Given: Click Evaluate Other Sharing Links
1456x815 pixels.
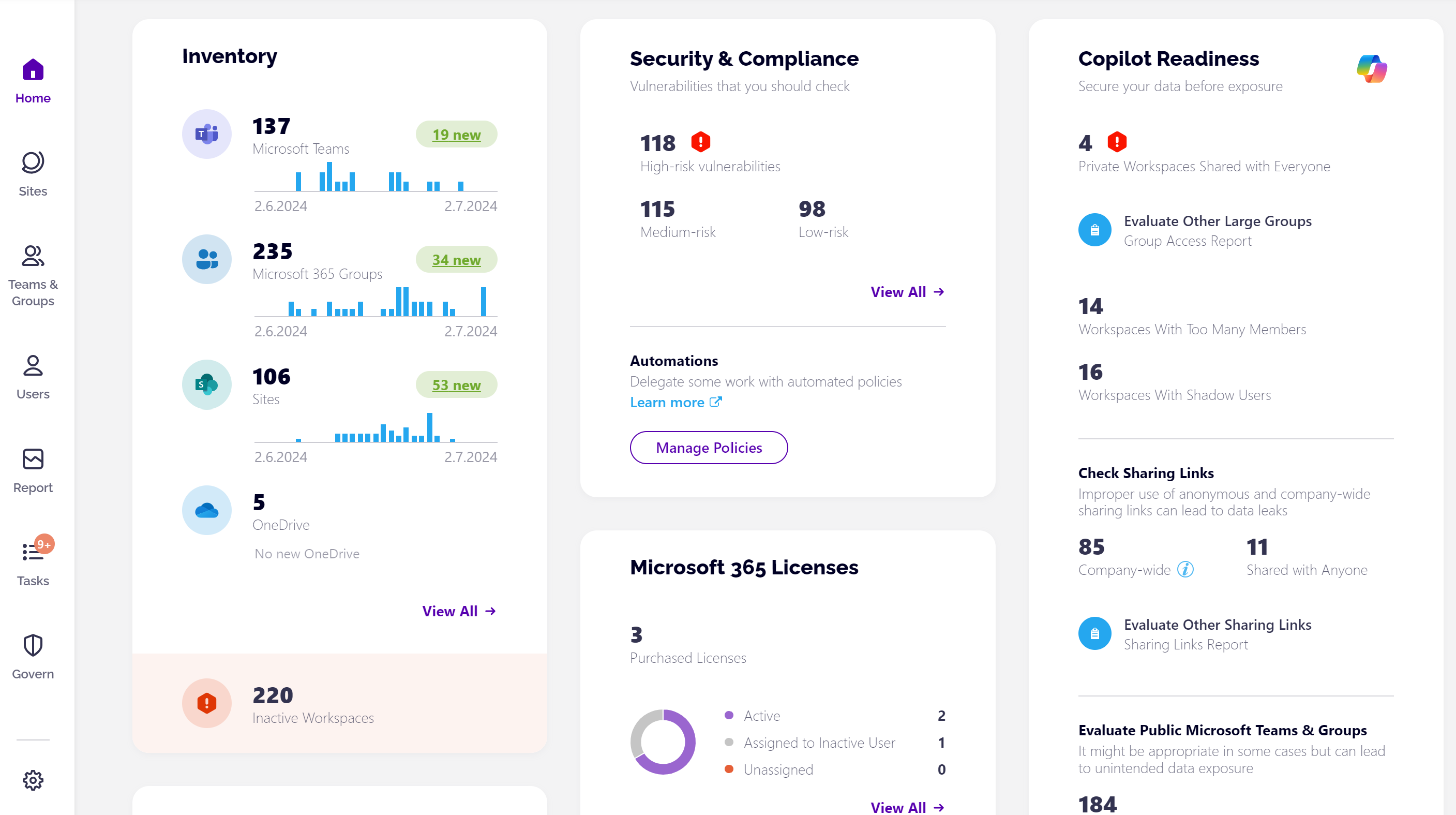Looking at the screenshot, I should click(1218, 625).
